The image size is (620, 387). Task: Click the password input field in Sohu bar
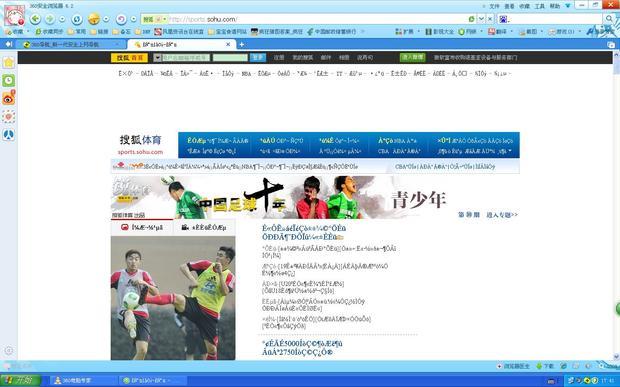[230, 58]
